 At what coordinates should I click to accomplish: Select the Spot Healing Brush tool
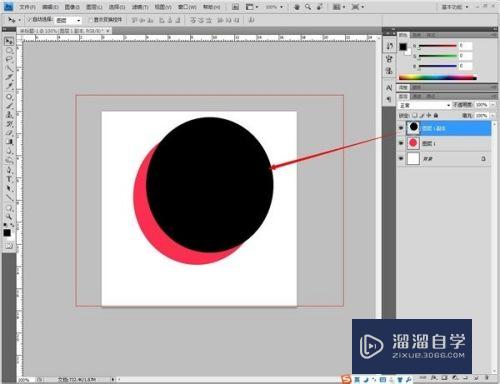[x=9, y=97]
